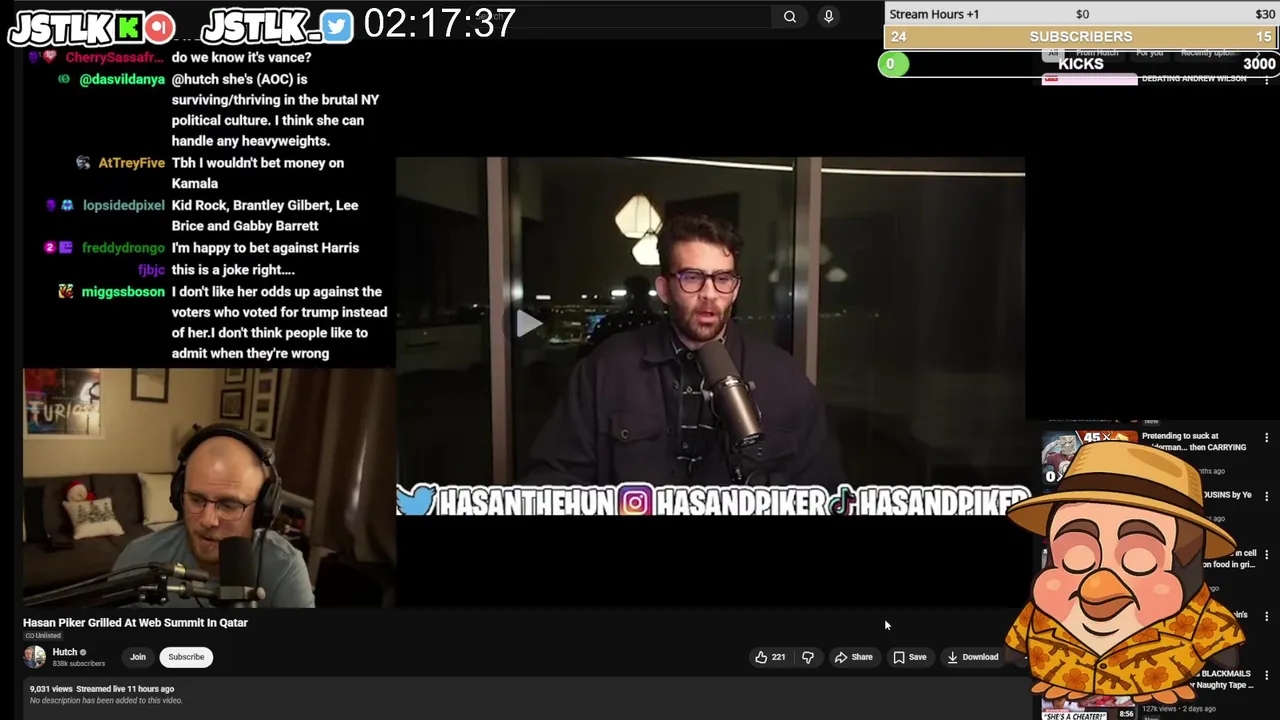
Task: Click the Join membership button
Action: 138,657
